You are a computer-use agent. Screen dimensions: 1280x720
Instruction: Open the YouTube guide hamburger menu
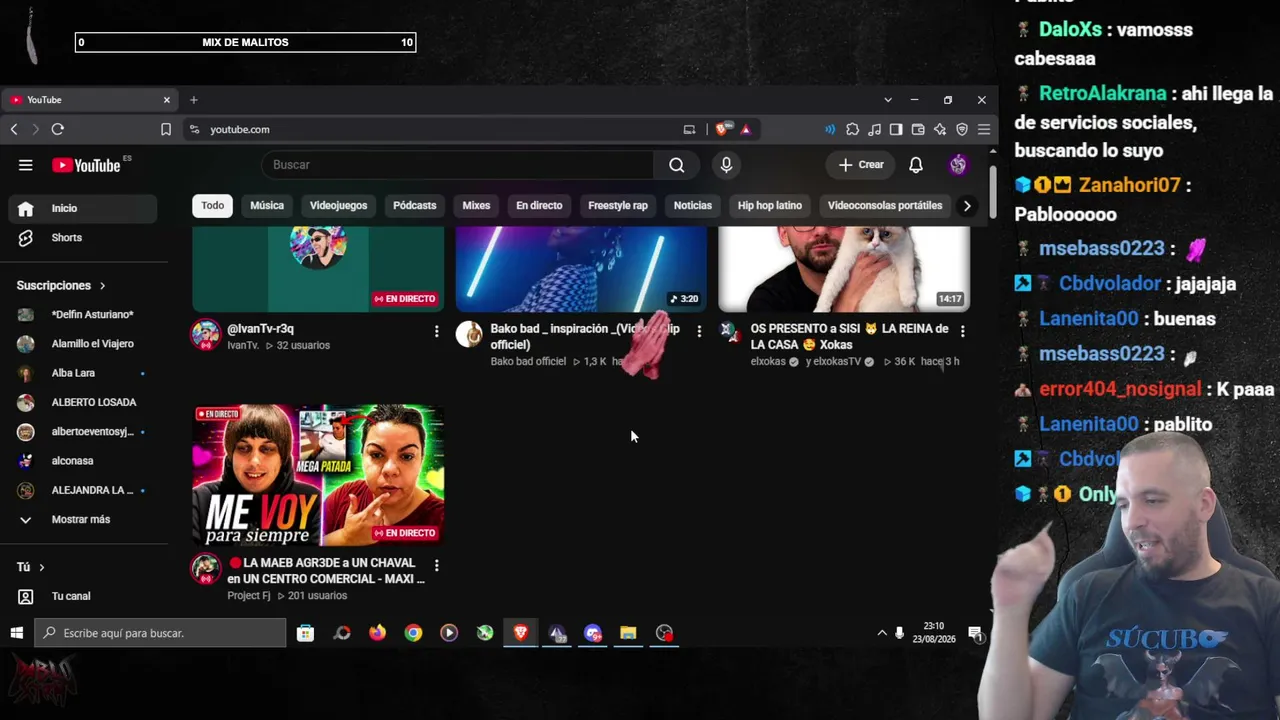[26, 165]
